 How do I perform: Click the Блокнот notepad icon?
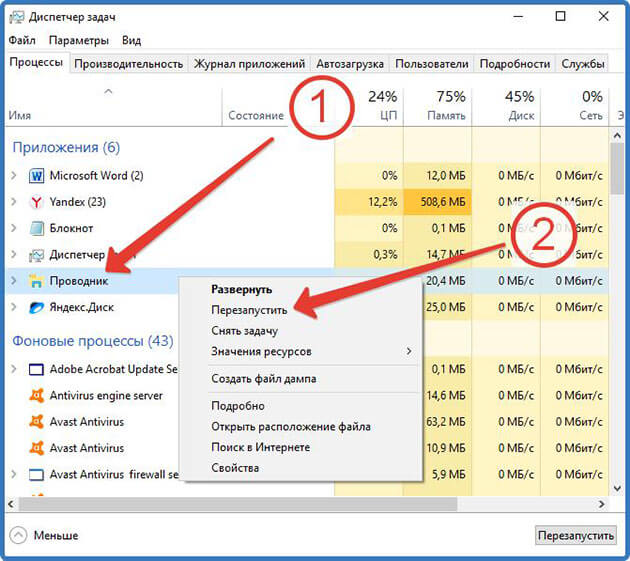coord(37,228)
